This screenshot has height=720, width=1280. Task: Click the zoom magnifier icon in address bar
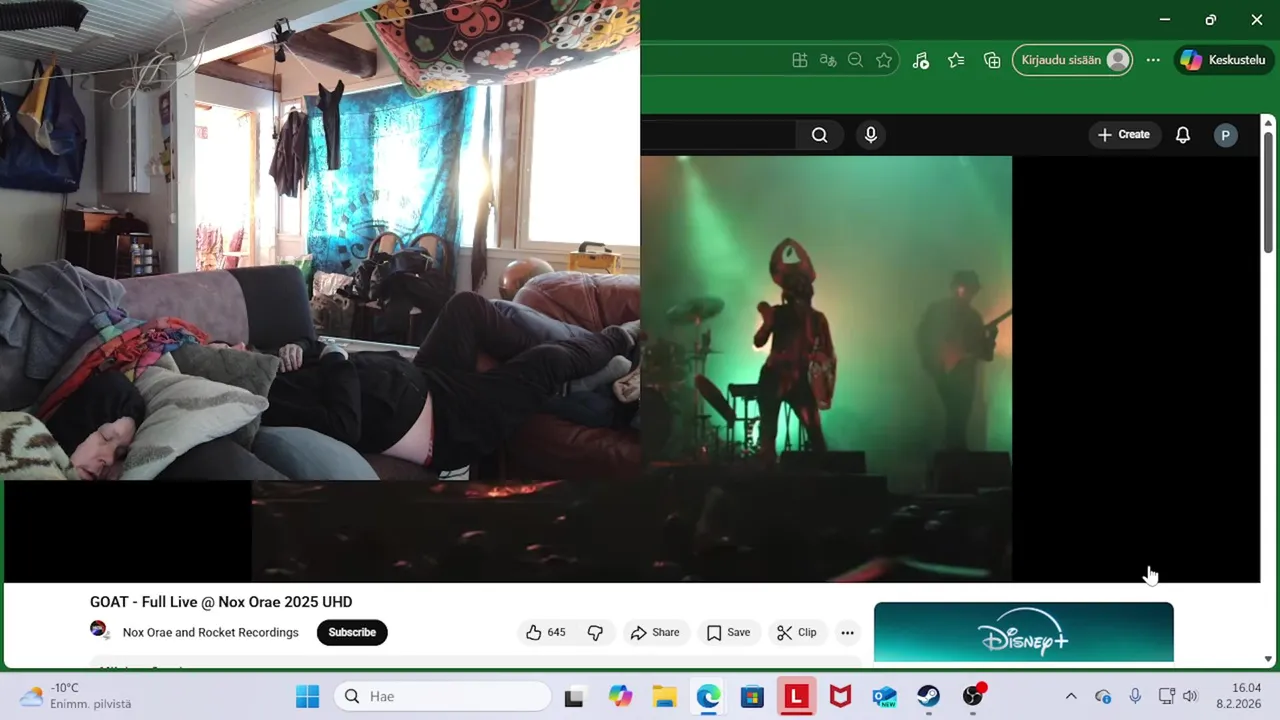tap(855, 60)
